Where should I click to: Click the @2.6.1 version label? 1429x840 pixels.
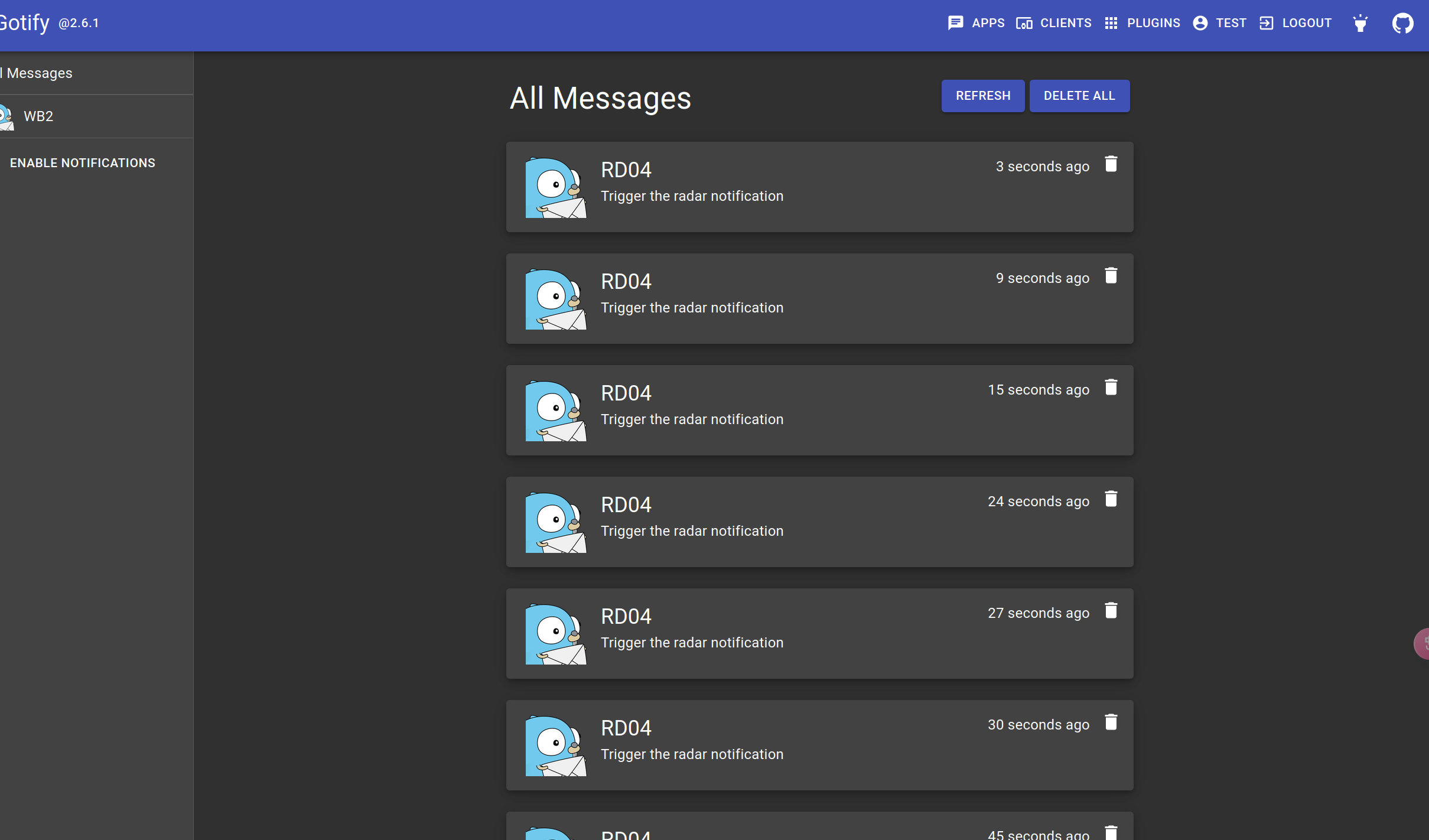(x=79, y=24)
